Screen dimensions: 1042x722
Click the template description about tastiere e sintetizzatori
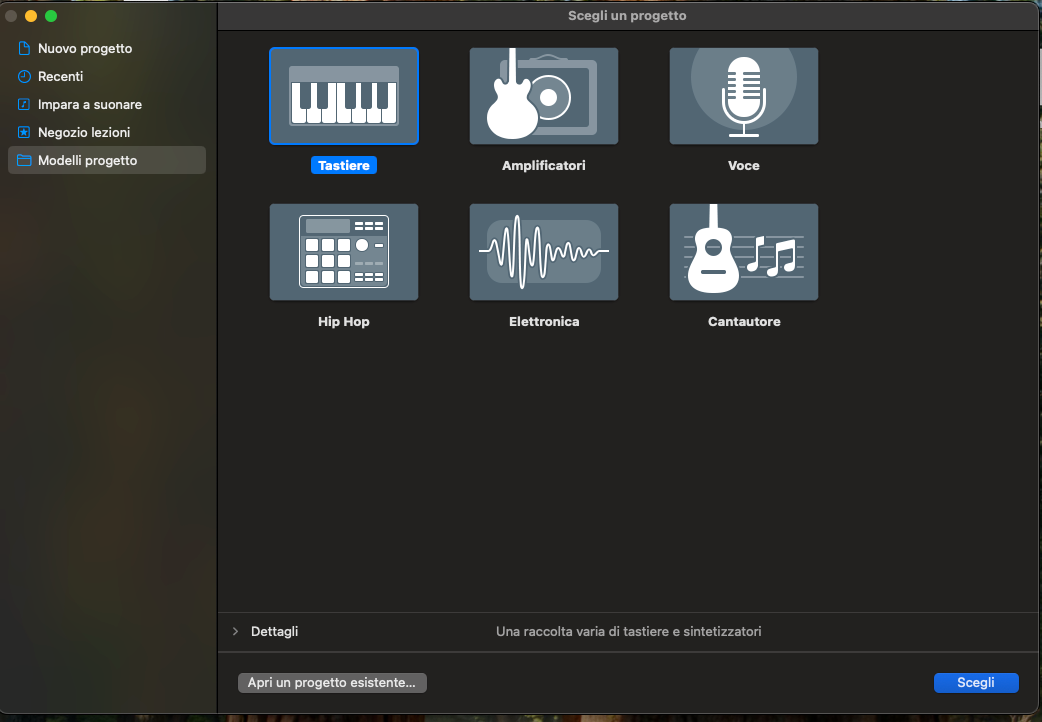(x=629, y=632)
